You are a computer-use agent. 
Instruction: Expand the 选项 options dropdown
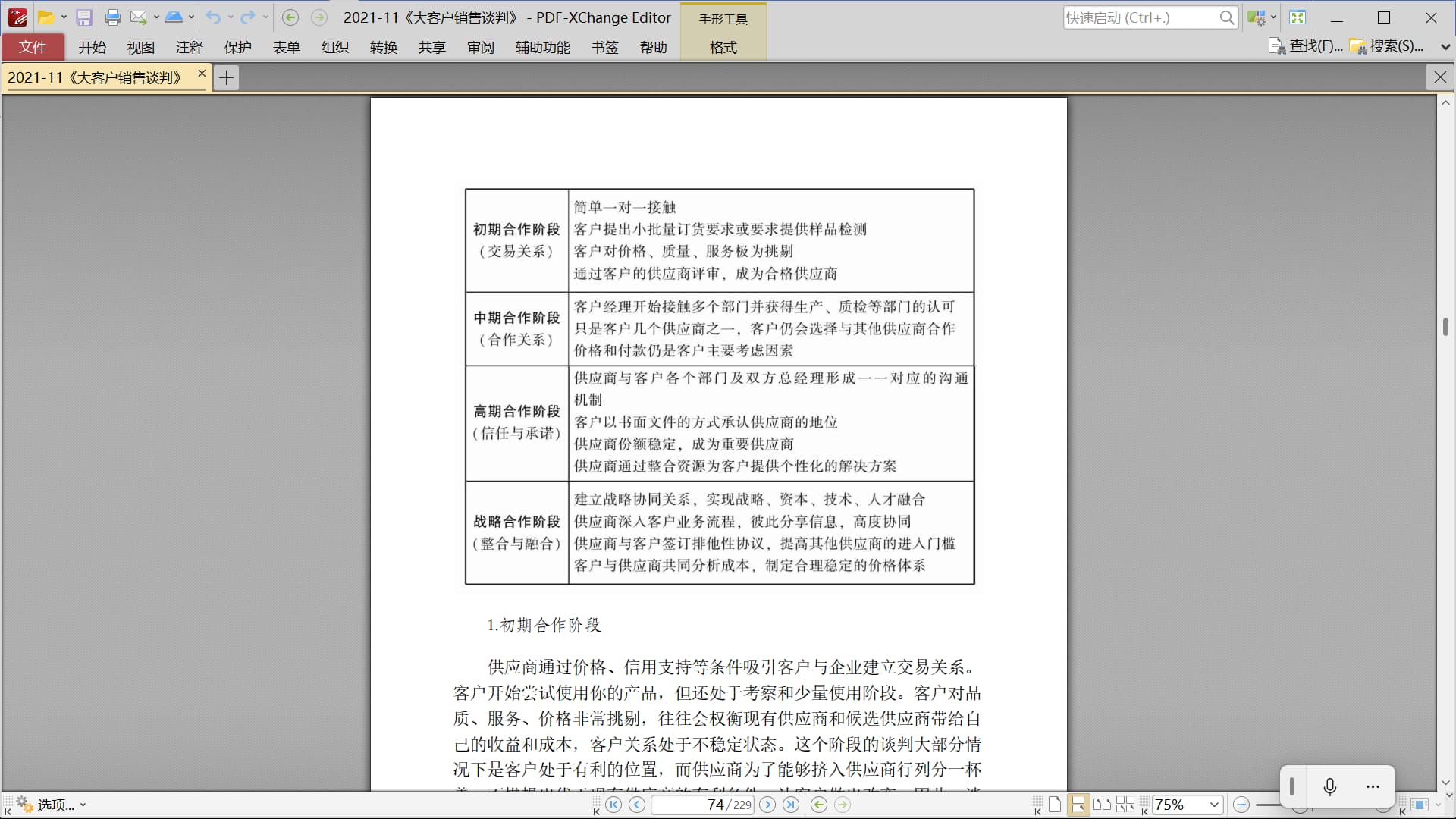click(x=83, y=805)
